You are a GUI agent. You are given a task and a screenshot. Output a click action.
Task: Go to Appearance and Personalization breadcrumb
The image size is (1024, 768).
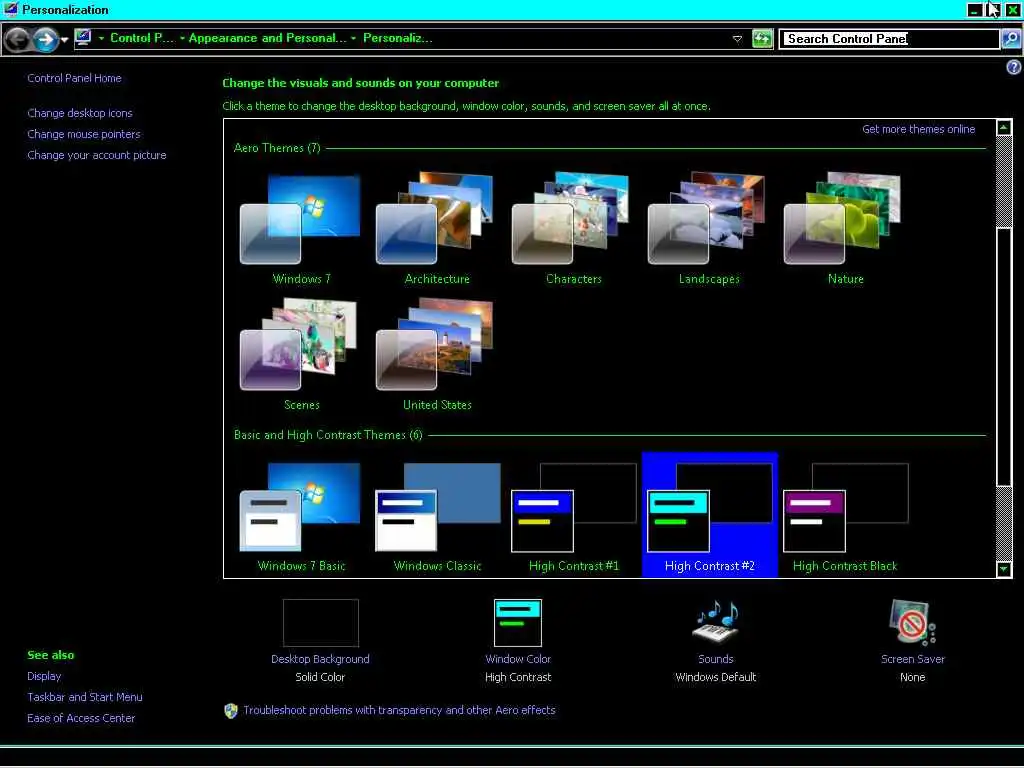pos(267,38)
